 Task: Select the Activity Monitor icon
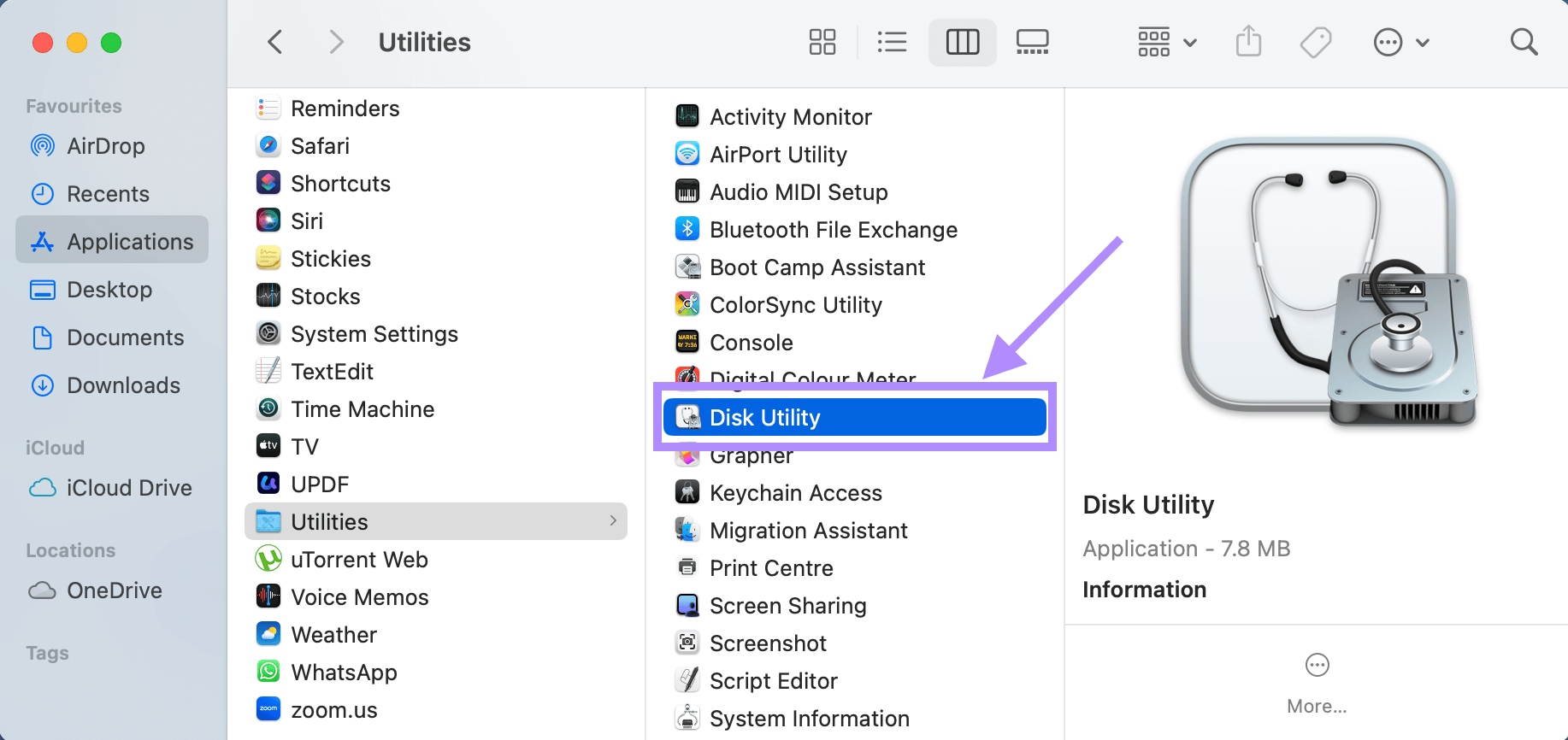point(687,117)
